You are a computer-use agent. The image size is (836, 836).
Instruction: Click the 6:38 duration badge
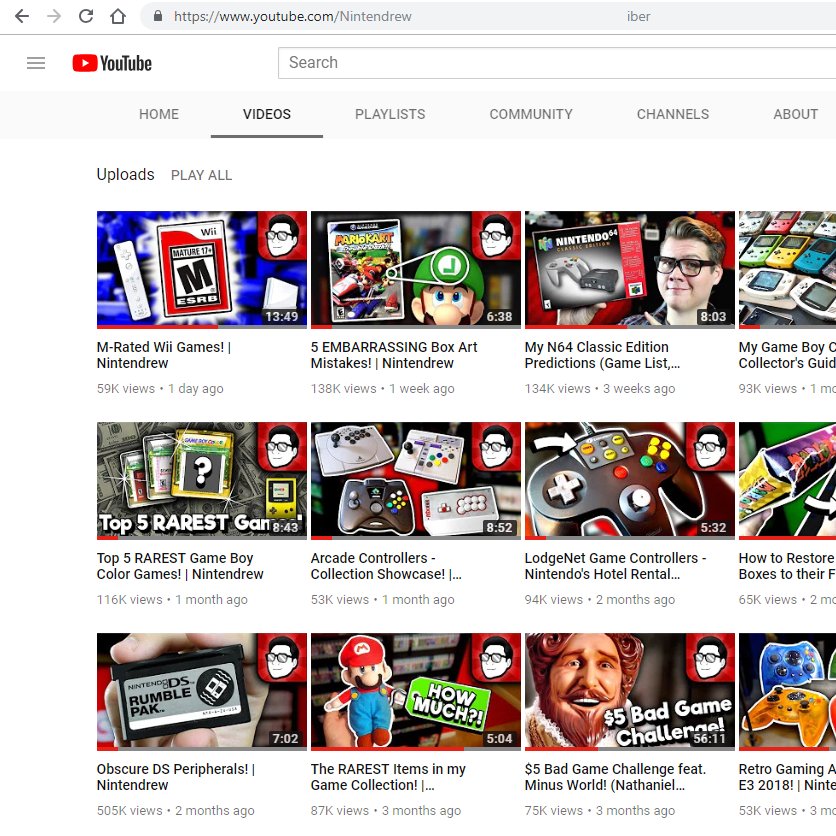coord(499,317)
